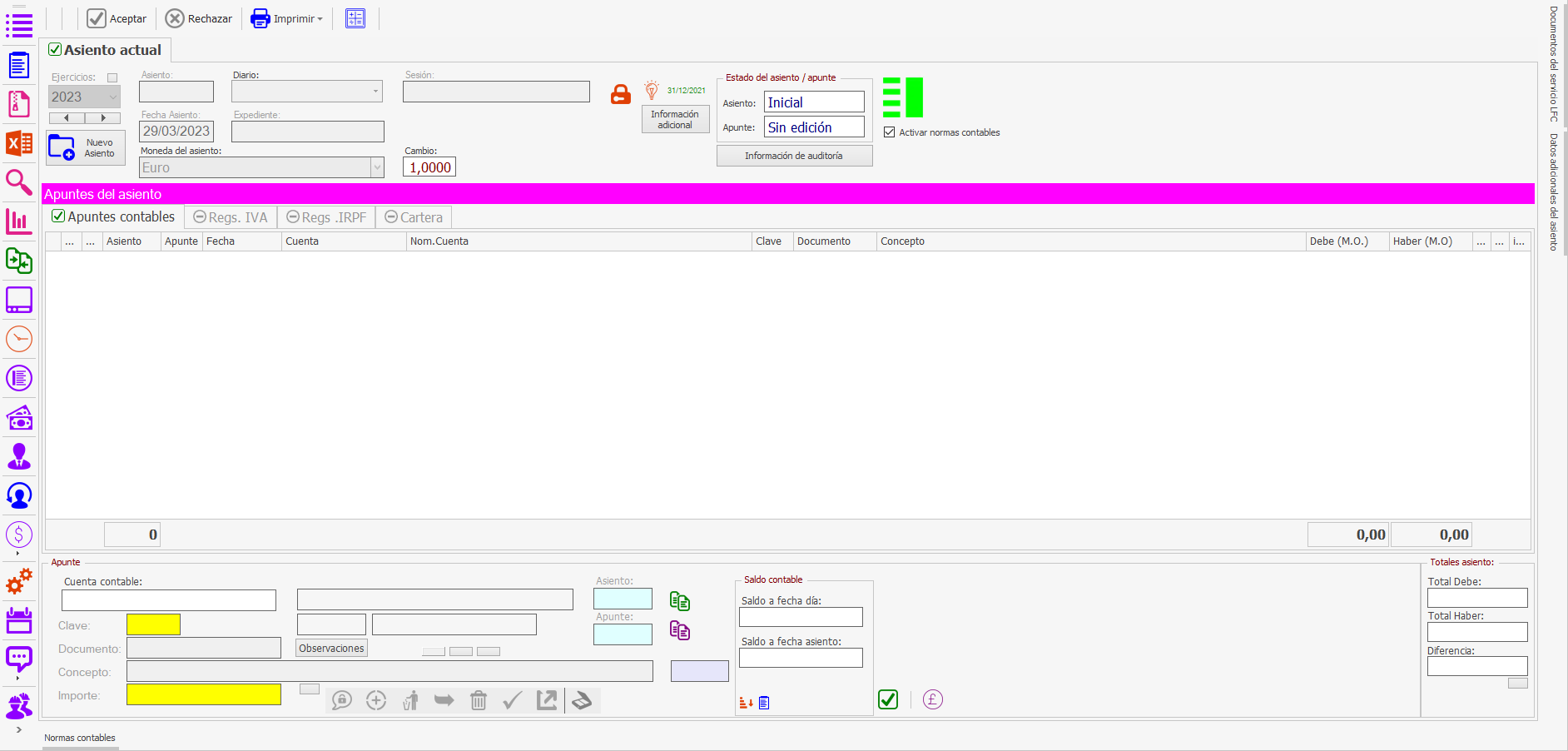Click the green copy-documents icon beside Asiento

coord(680,600)
